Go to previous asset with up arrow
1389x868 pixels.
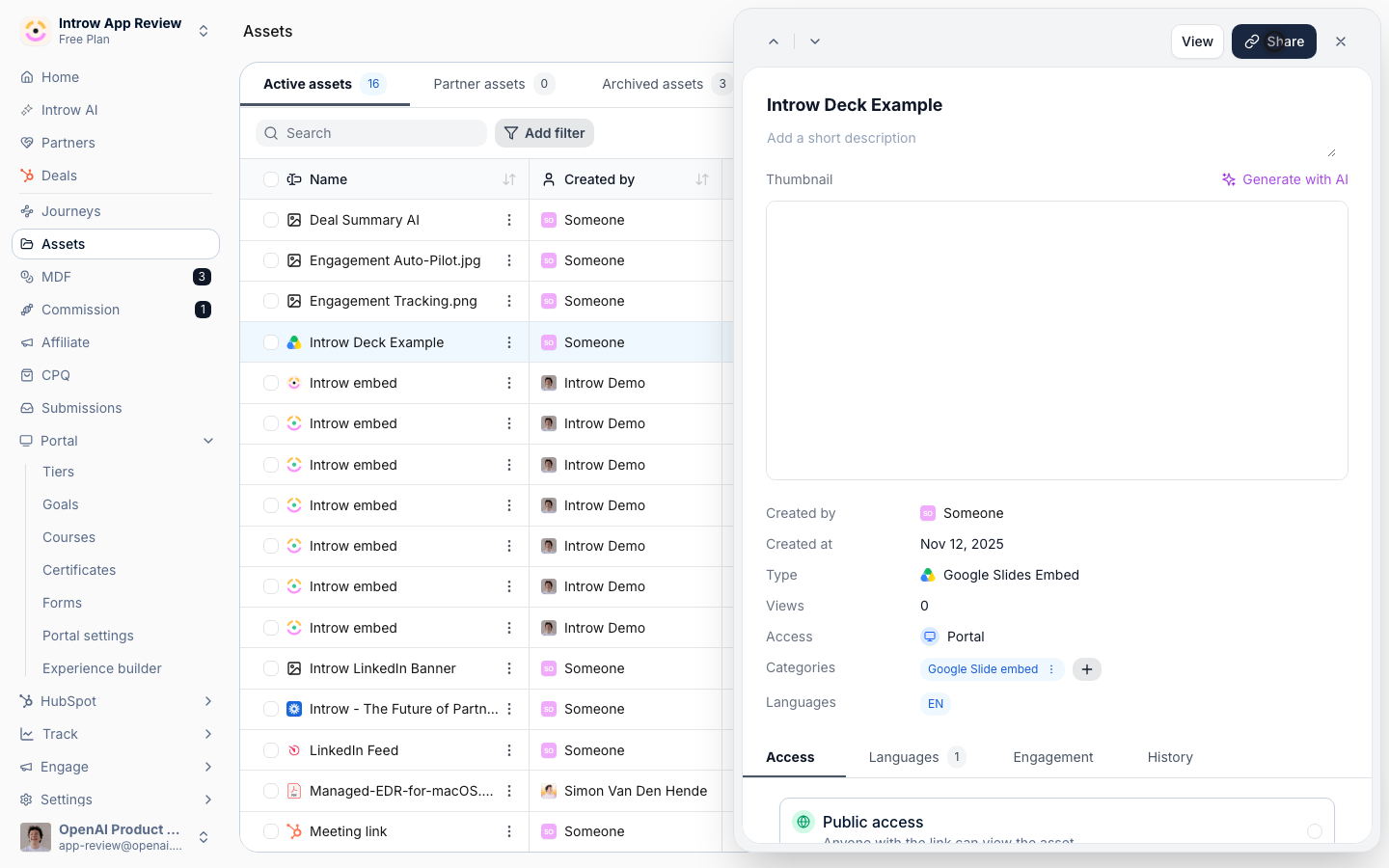tap(774, 41)
